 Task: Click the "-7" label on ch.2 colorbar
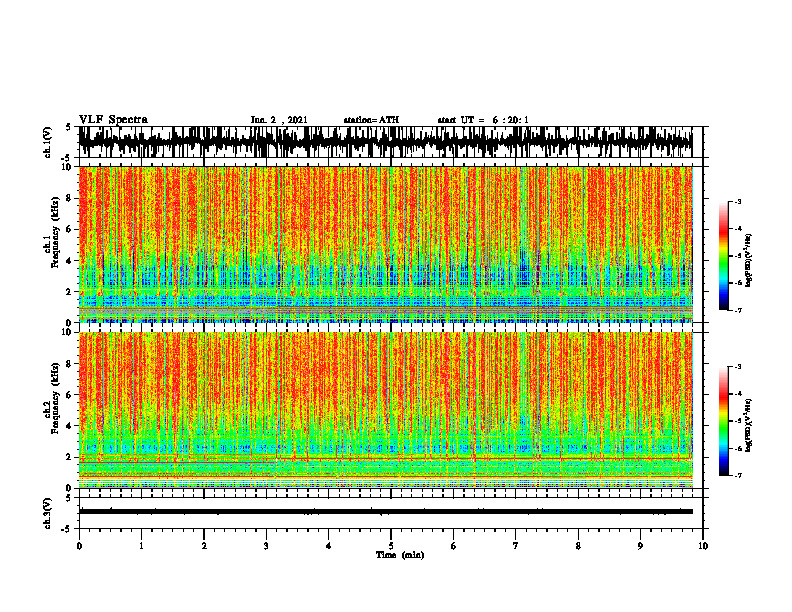pyautogui.click(x=738, y=475)
